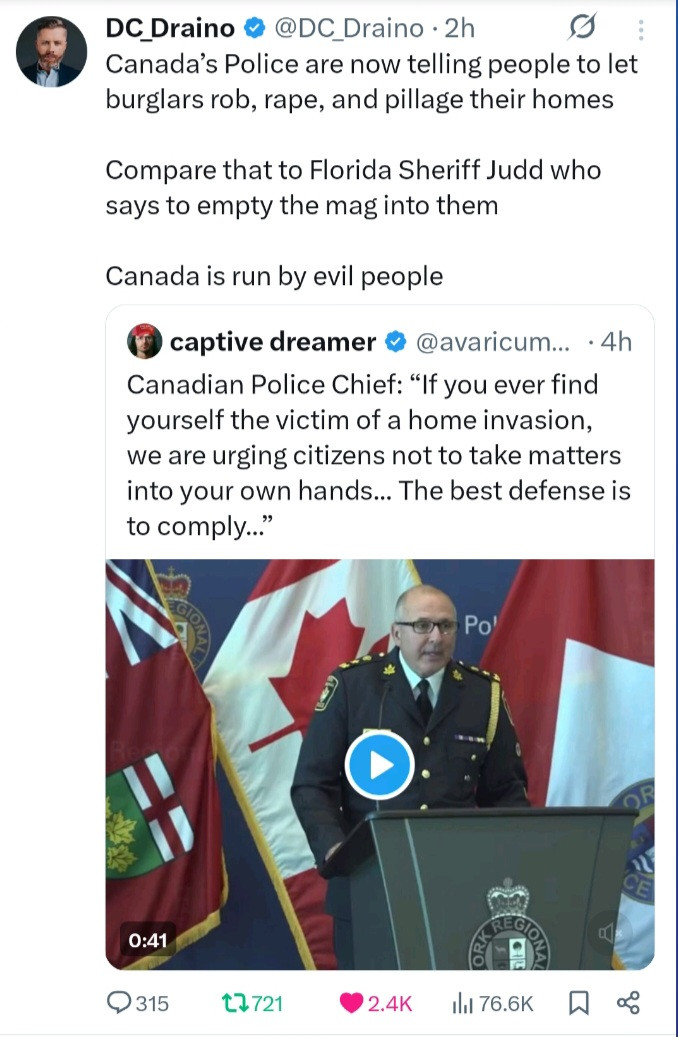This screenshot has width=678, height=1037.
Task: Open the quoted tweet text about home invasion
Action: tap(378, 456)
